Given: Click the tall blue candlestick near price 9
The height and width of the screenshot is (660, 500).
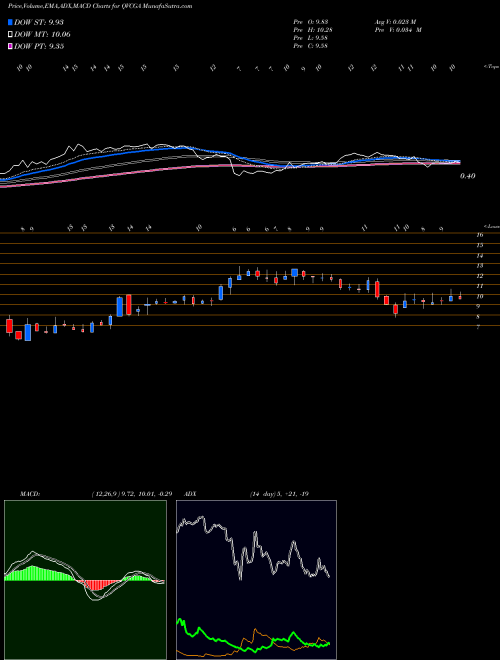Looking at the screenshot, I should pos(120,306).
